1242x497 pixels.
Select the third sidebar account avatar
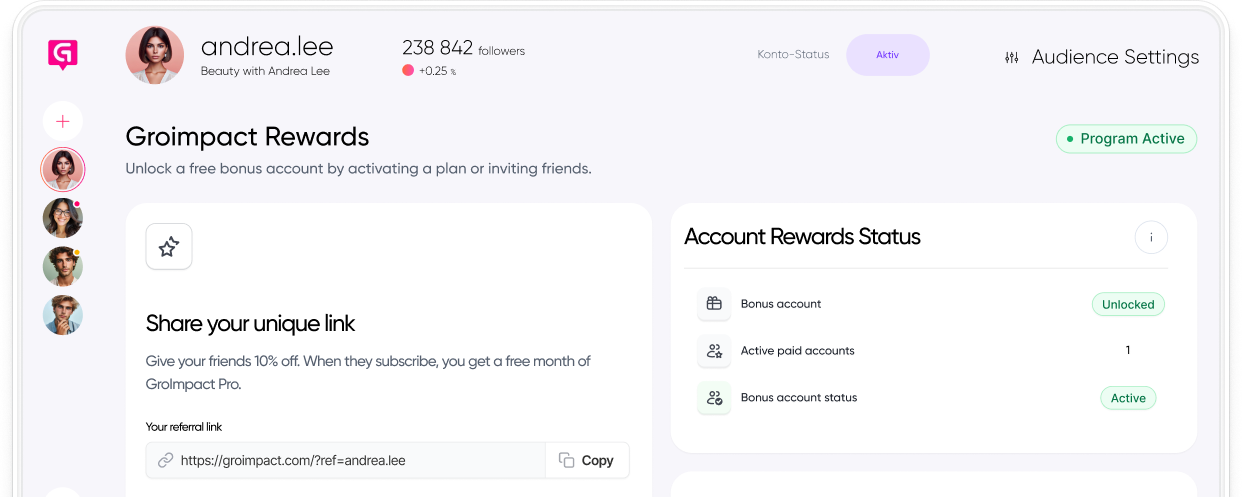pos(63,266)
